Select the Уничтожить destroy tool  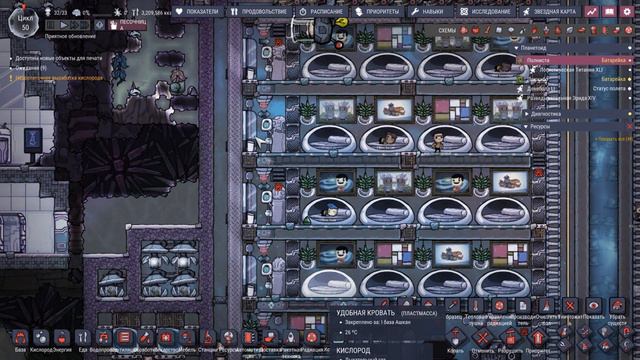point(570,305)
